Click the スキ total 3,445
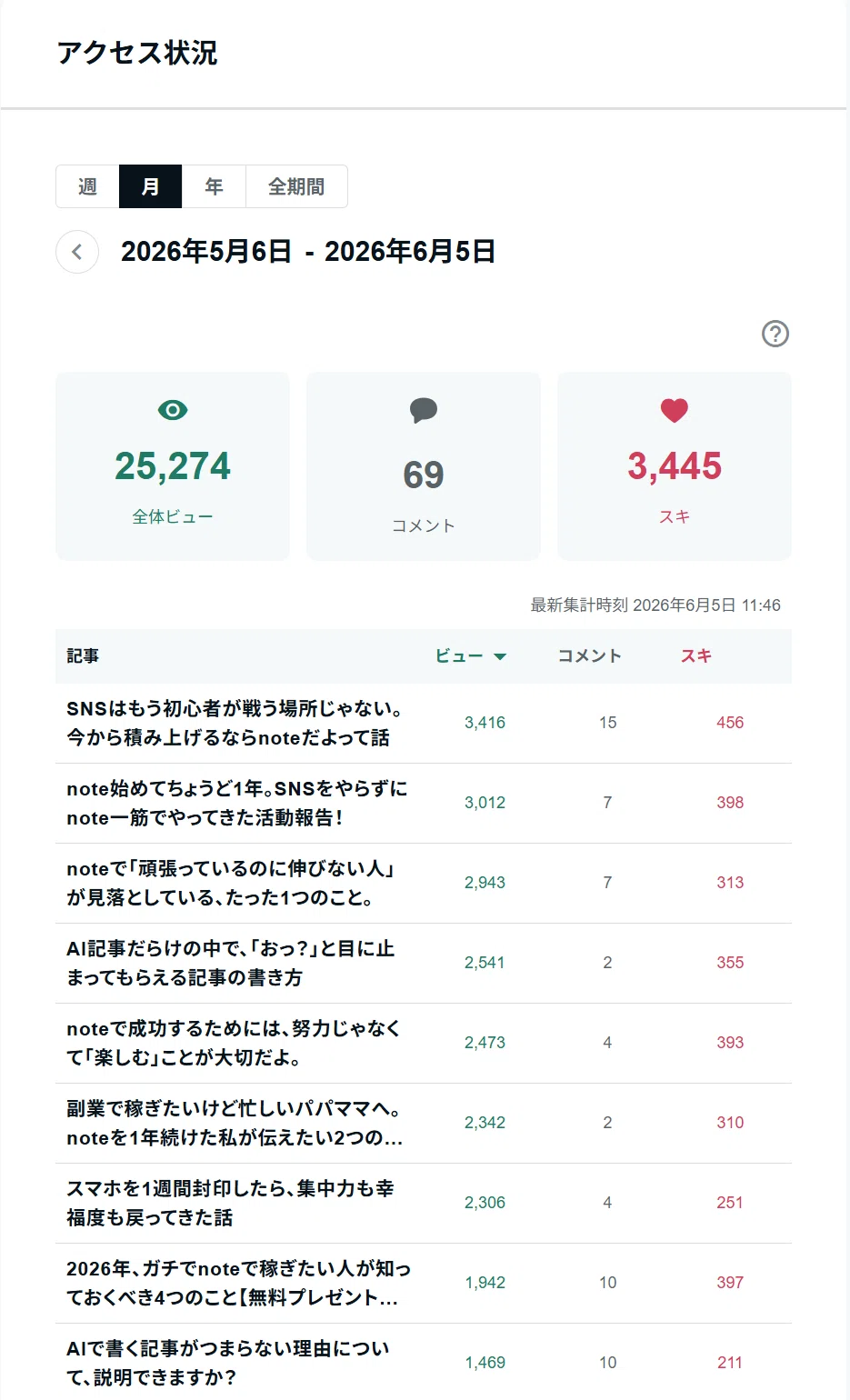Screen dimensions: 850x1400 [x=675, y=466]
